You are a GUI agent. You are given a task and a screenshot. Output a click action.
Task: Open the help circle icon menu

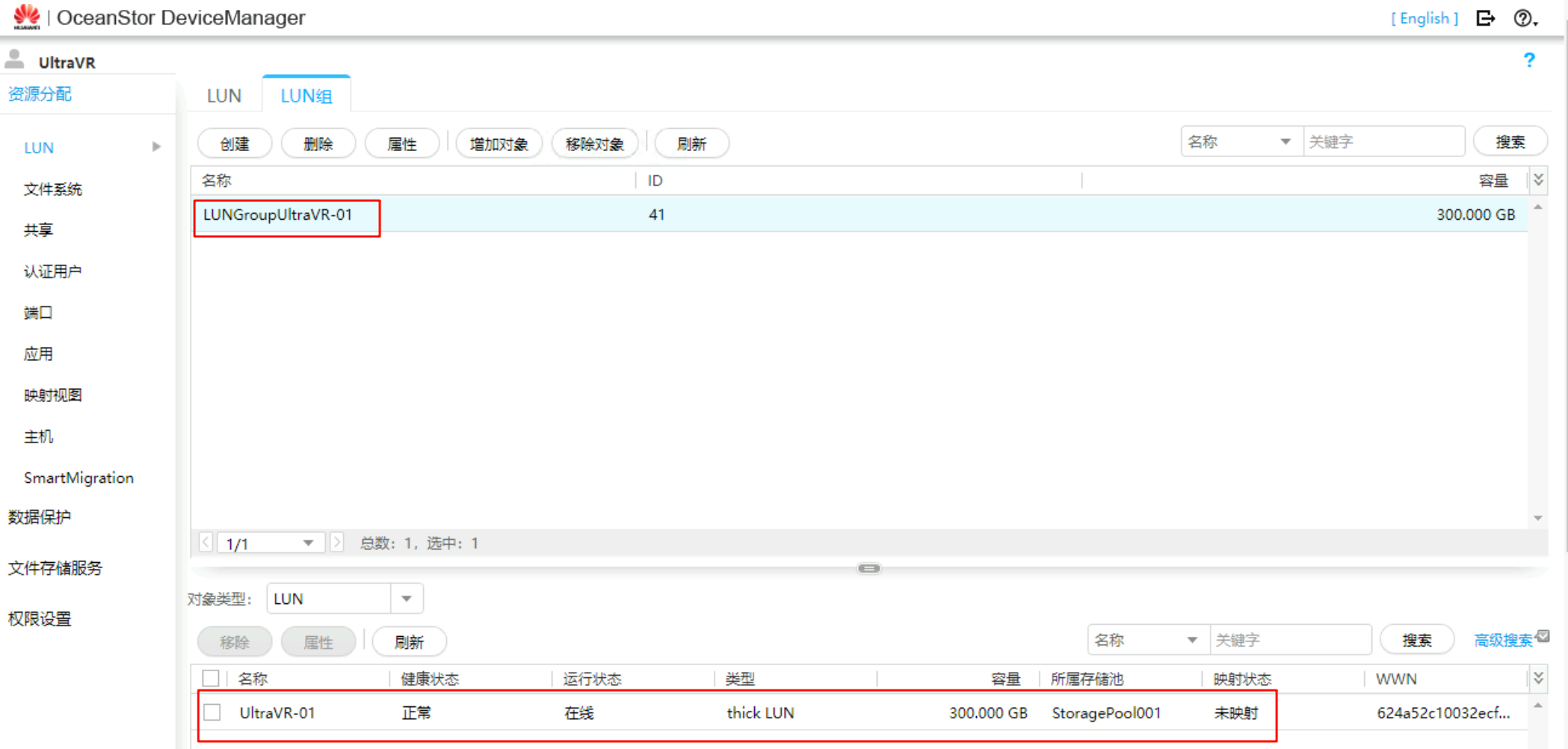click(x=1525, y=18)
